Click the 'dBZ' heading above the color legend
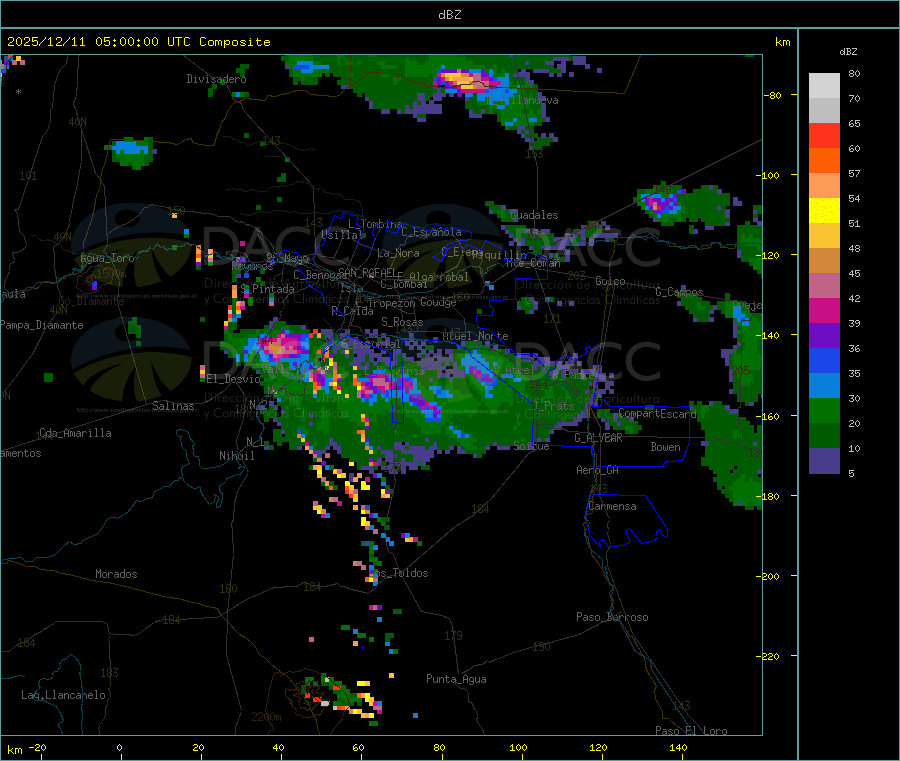The width and height of the screenshot is (900, 761). 848,52
